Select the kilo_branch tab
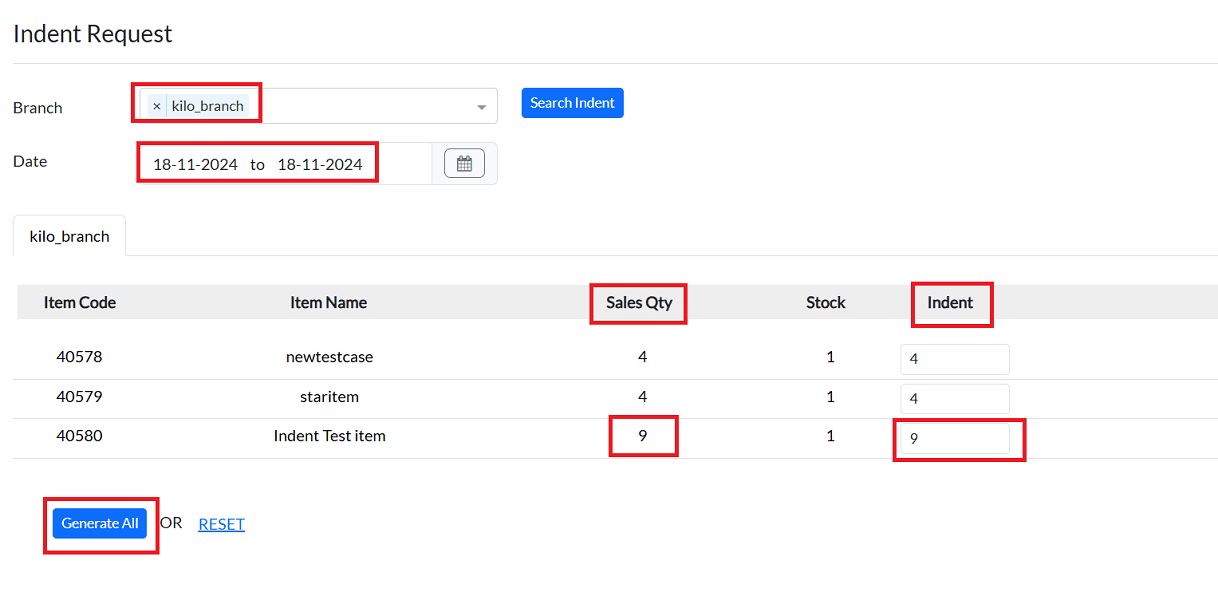Image resolution: width=1218 pixels, height=600 pixels. click(x=70, y=237)
